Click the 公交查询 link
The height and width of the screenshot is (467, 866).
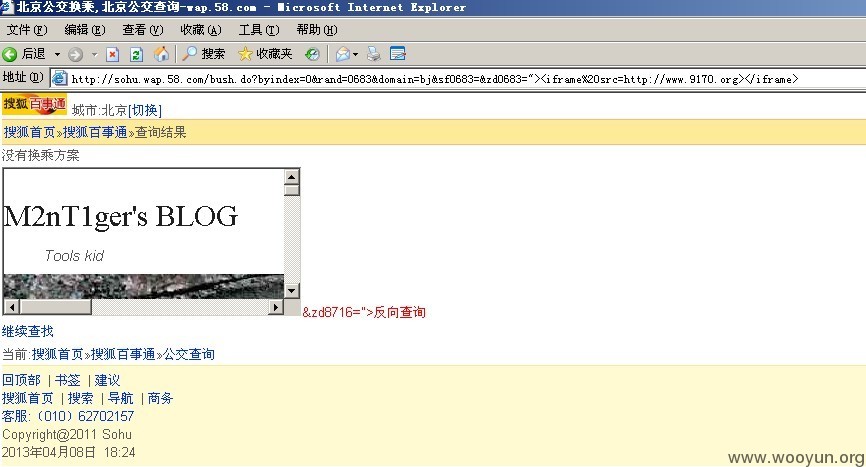coord(189,354)
